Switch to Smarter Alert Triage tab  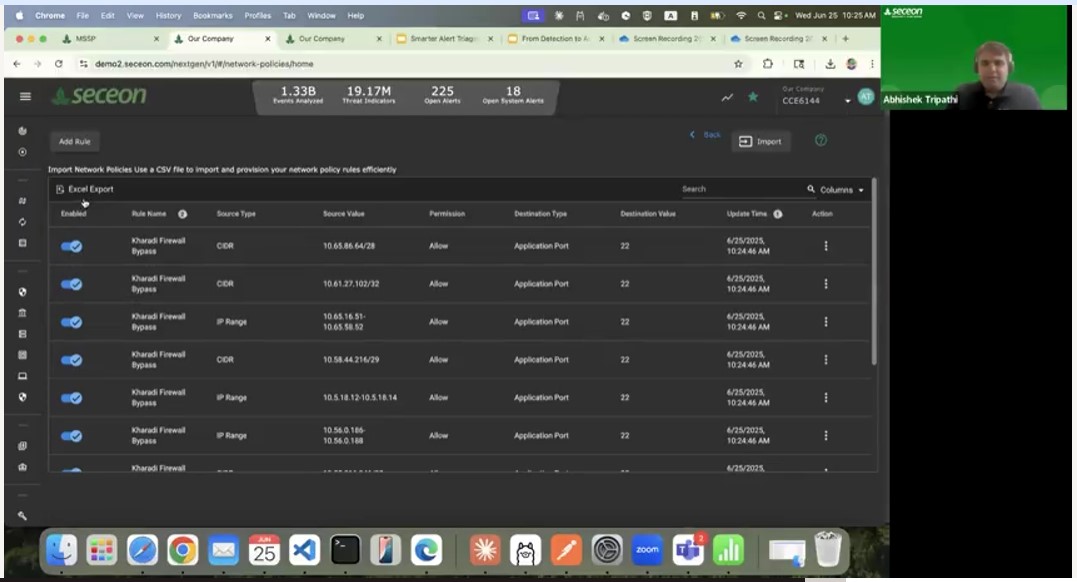pyautogui.click(x=445, y=39)
